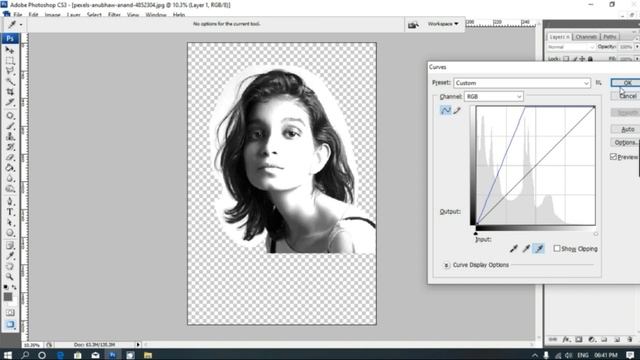Select the History Brush tool
This screenshot has height=360, width=640.
coord(10,147)
